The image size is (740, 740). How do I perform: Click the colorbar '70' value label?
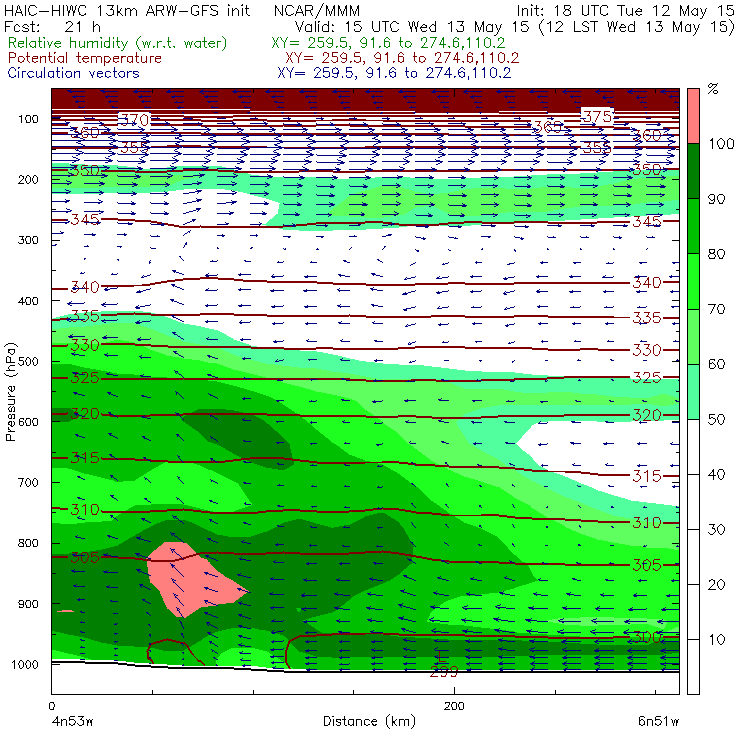[x=716, y=309]
